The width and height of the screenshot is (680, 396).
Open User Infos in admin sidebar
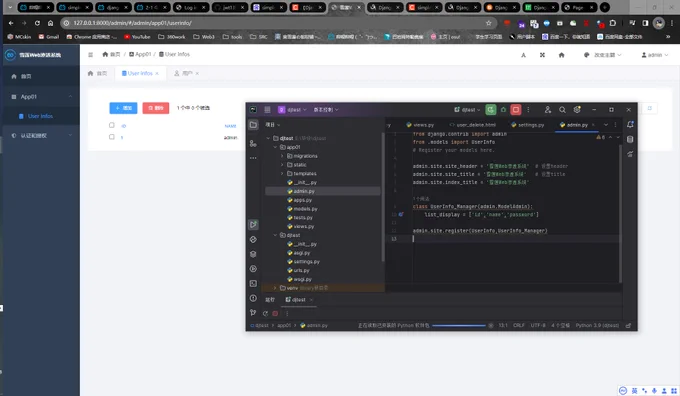[40, 116]
